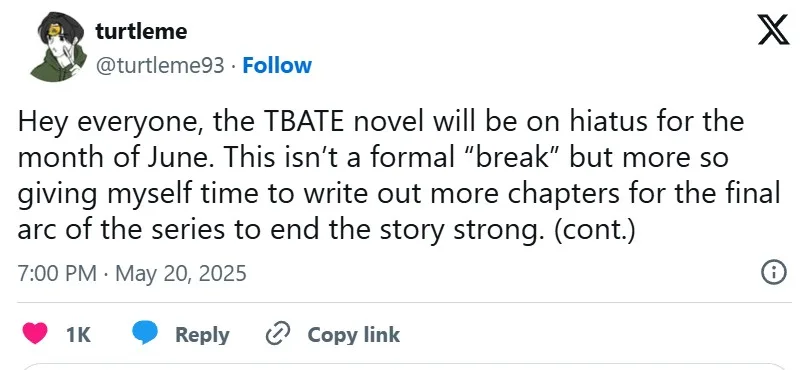
Task: Click the blue reply bubble icon
Action: (145, 334)
